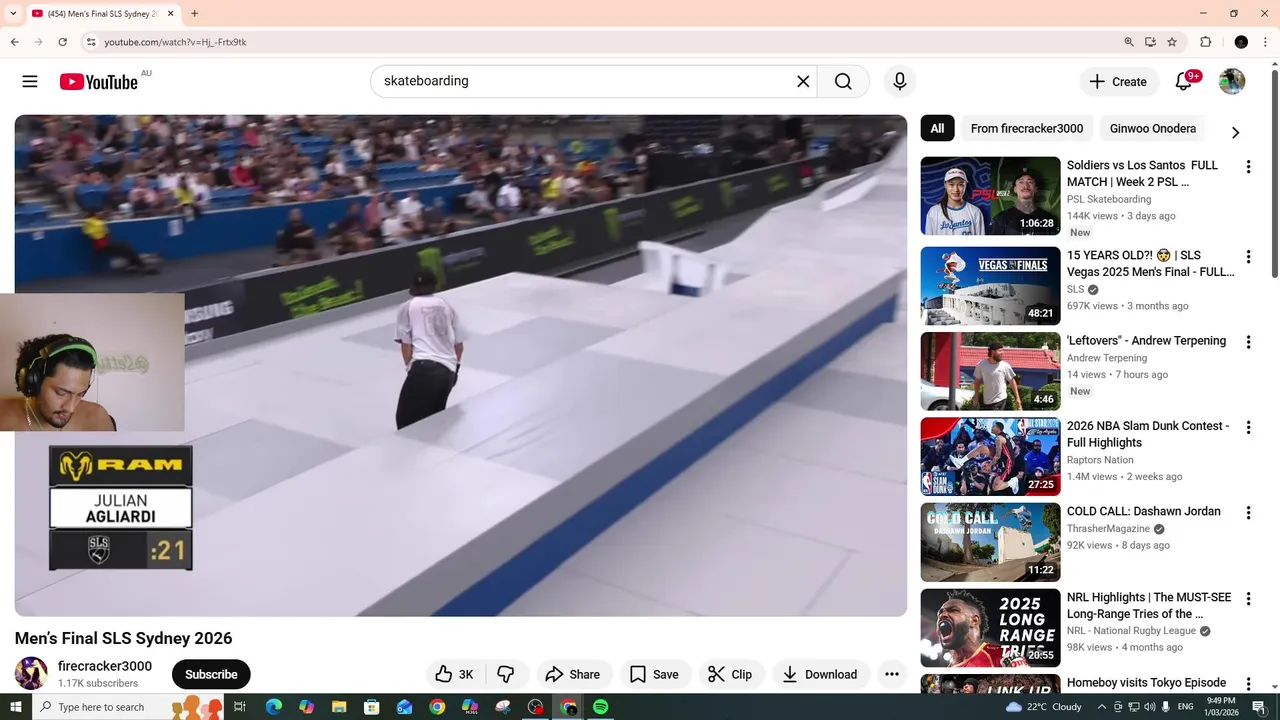Open COLD CALL: Dashawn Jordan thumbnail
1280x720 pixels.
[x=990, y=542]
